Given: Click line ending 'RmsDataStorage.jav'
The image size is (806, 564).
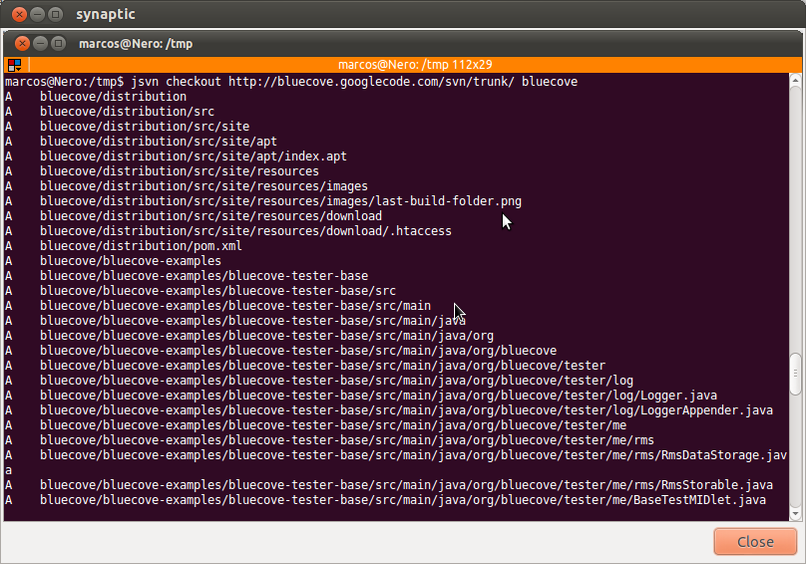Looking at the screenshot, I should (413, 455).
